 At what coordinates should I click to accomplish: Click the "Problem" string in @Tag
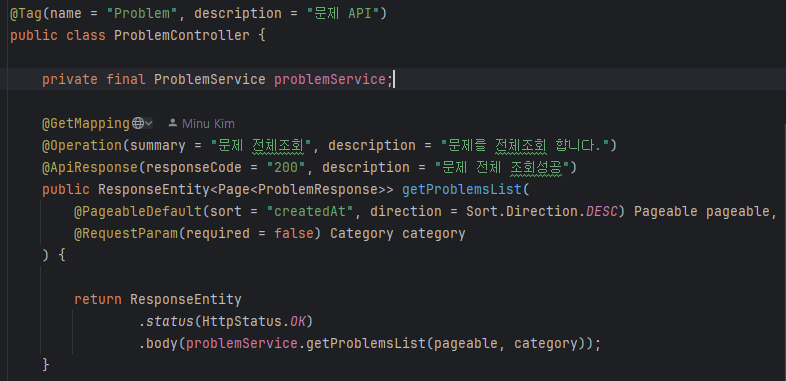142,14
